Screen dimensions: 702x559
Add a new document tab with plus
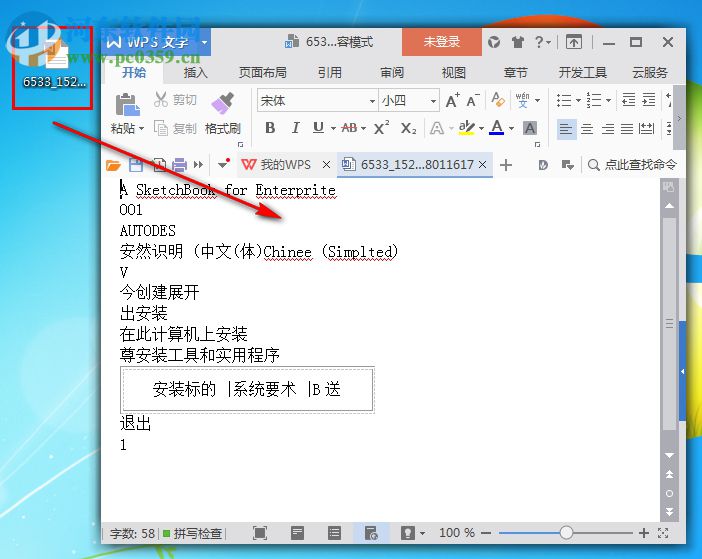(506, 165)
